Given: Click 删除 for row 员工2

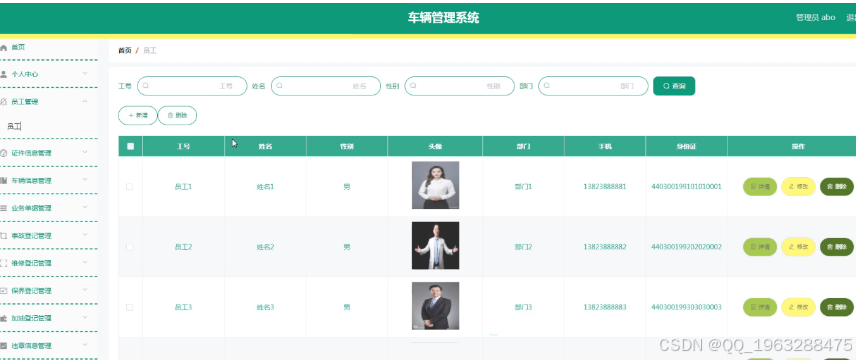Looking at the screenshot, I should click(836, 247).
